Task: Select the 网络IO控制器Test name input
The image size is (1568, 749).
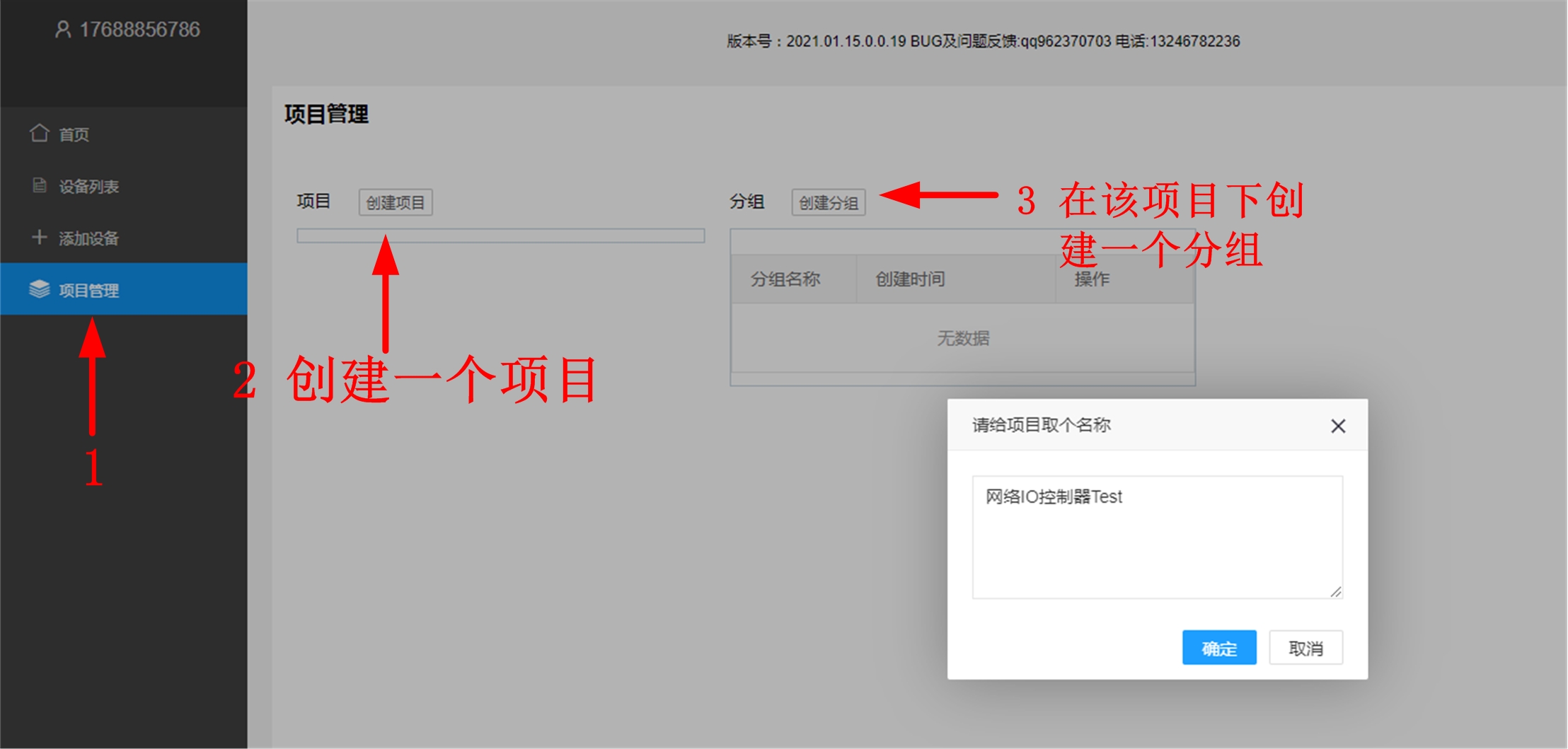Action: pyautogui.click(x=1156, y=534)
